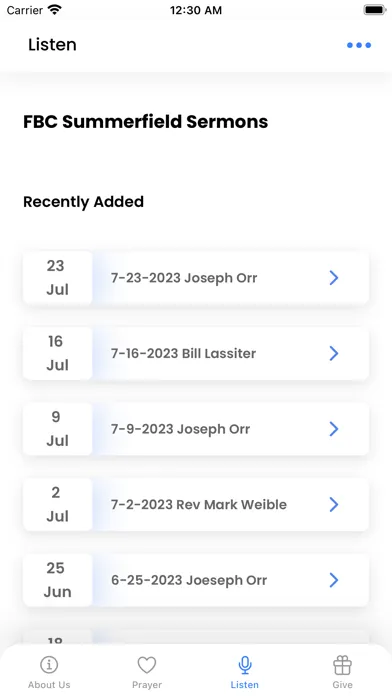Open chevron for 7-23-2023 Joseph Orr
The width and height of the screenshot is (392, 696).
click(x=334, y=278)
